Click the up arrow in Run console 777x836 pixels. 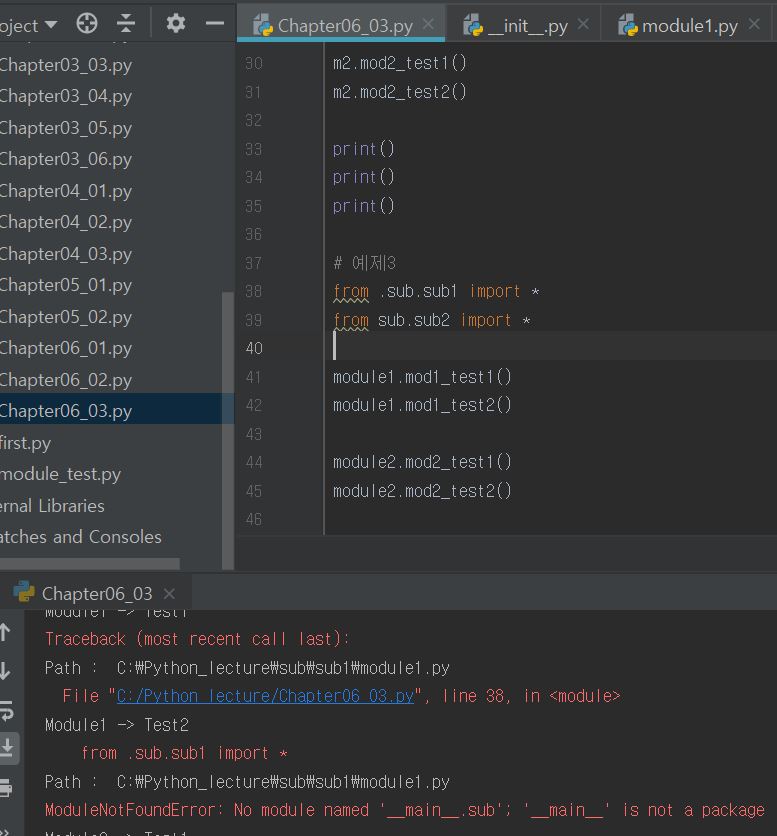click(x=6, y=632)
